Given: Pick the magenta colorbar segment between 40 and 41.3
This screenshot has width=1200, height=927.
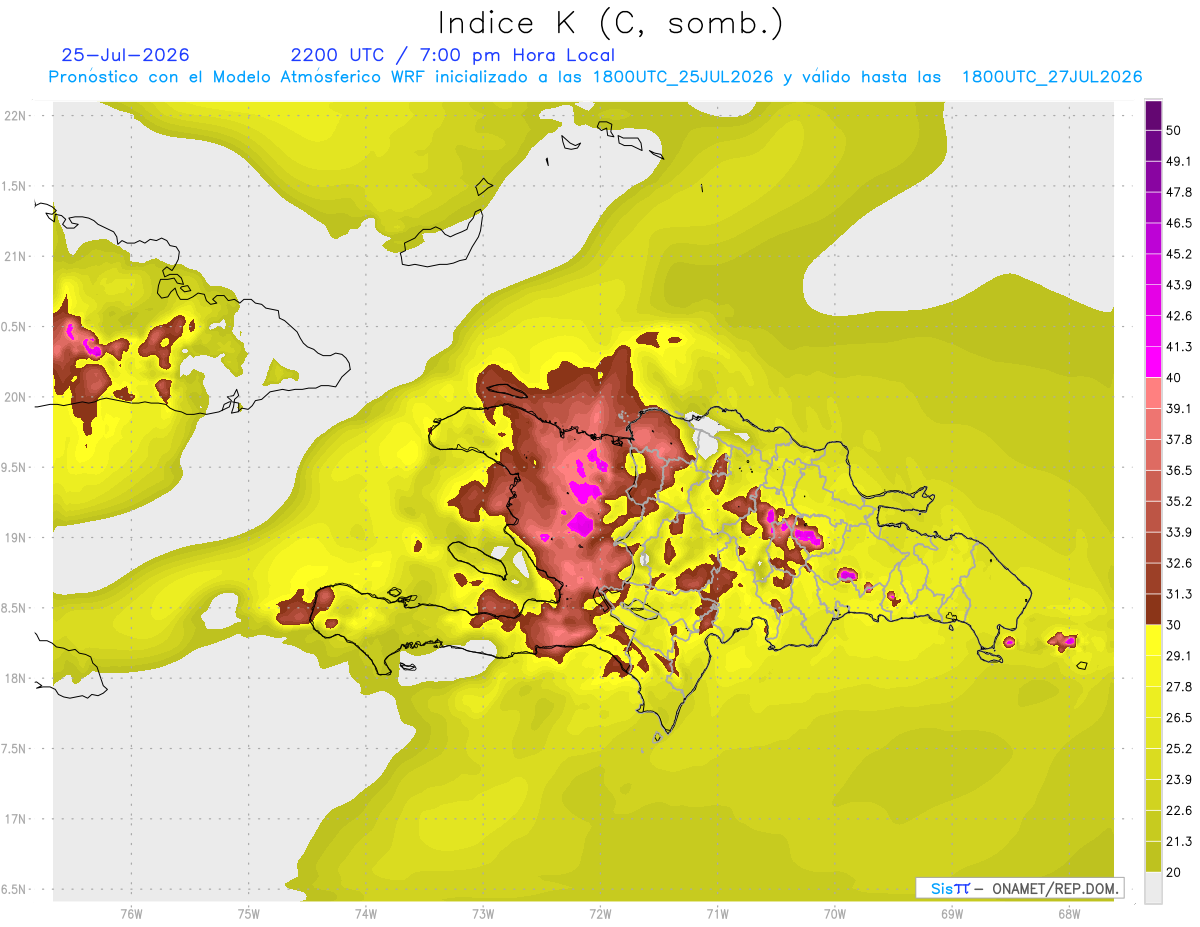Looking at the screenshot, I should point(1153,362).
